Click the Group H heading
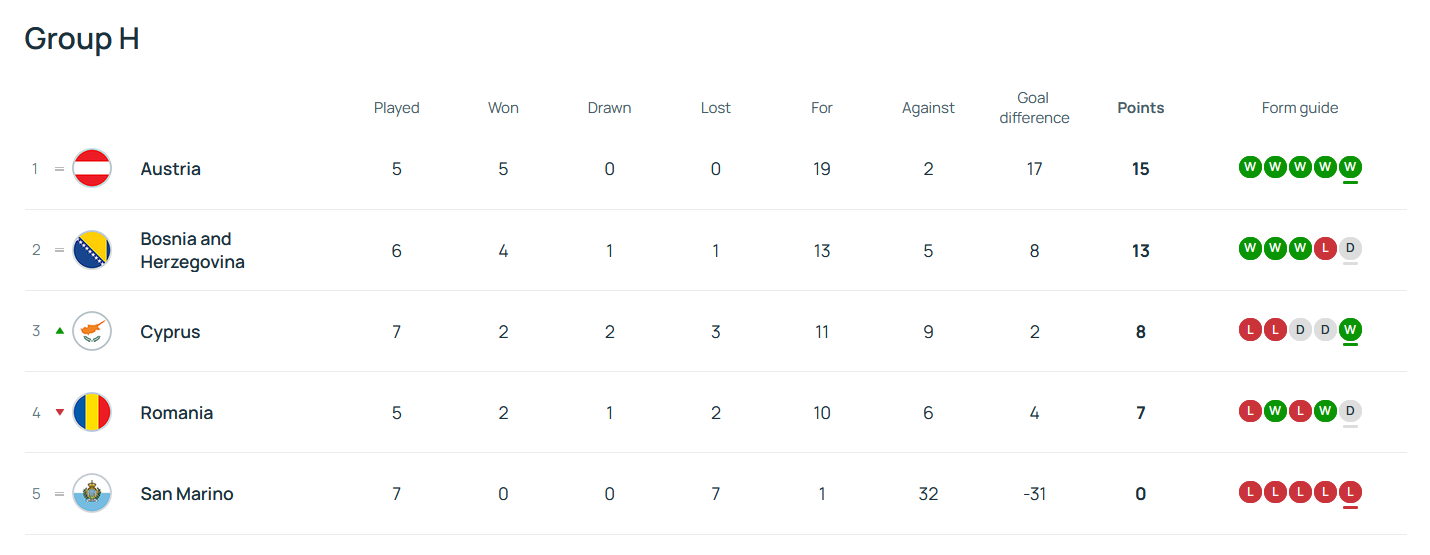The height and width of the screenshot is (555, 1430). (x=82, y=38)
